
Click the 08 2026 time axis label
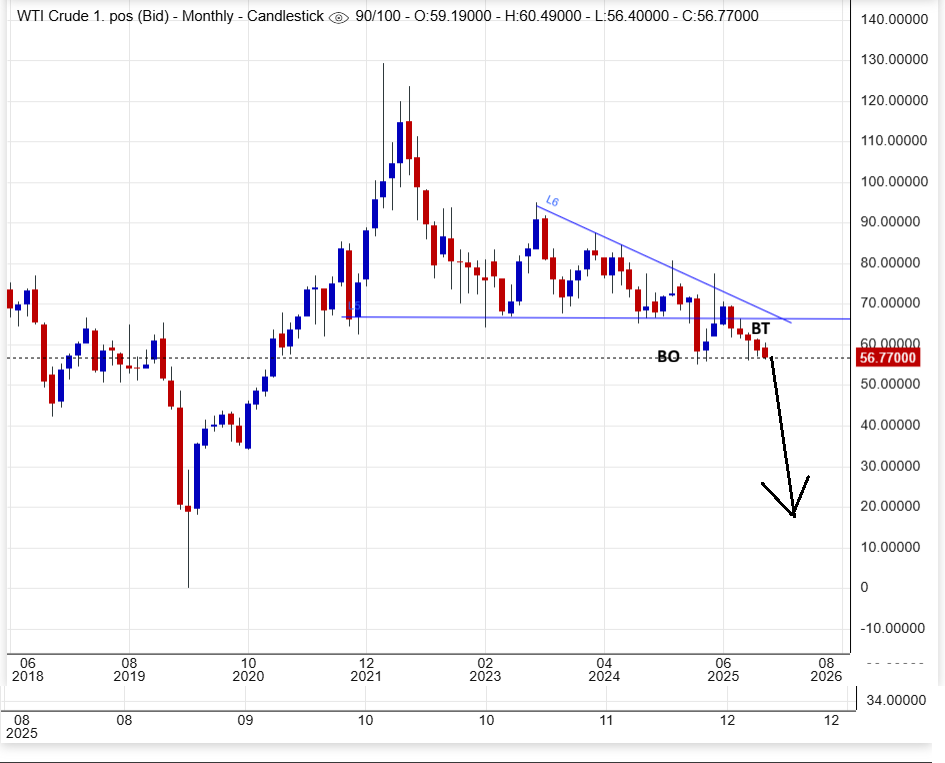click(x=826, y=670)
